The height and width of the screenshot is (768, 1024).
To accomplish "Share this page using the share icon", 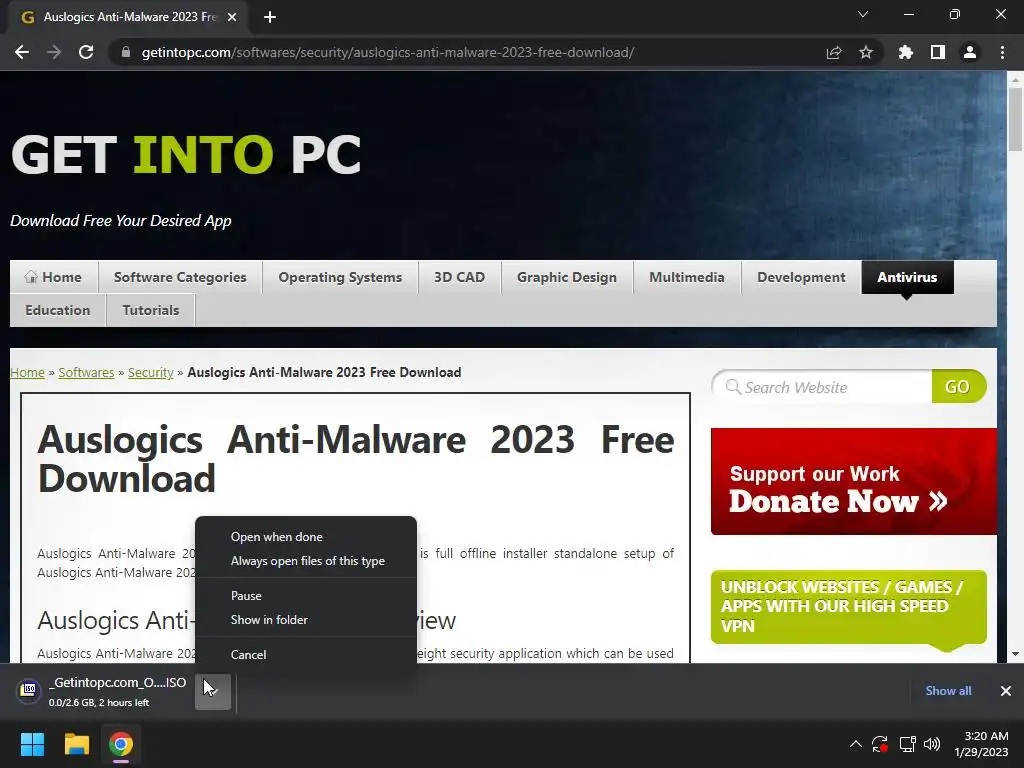I will (x=834, y=52).
